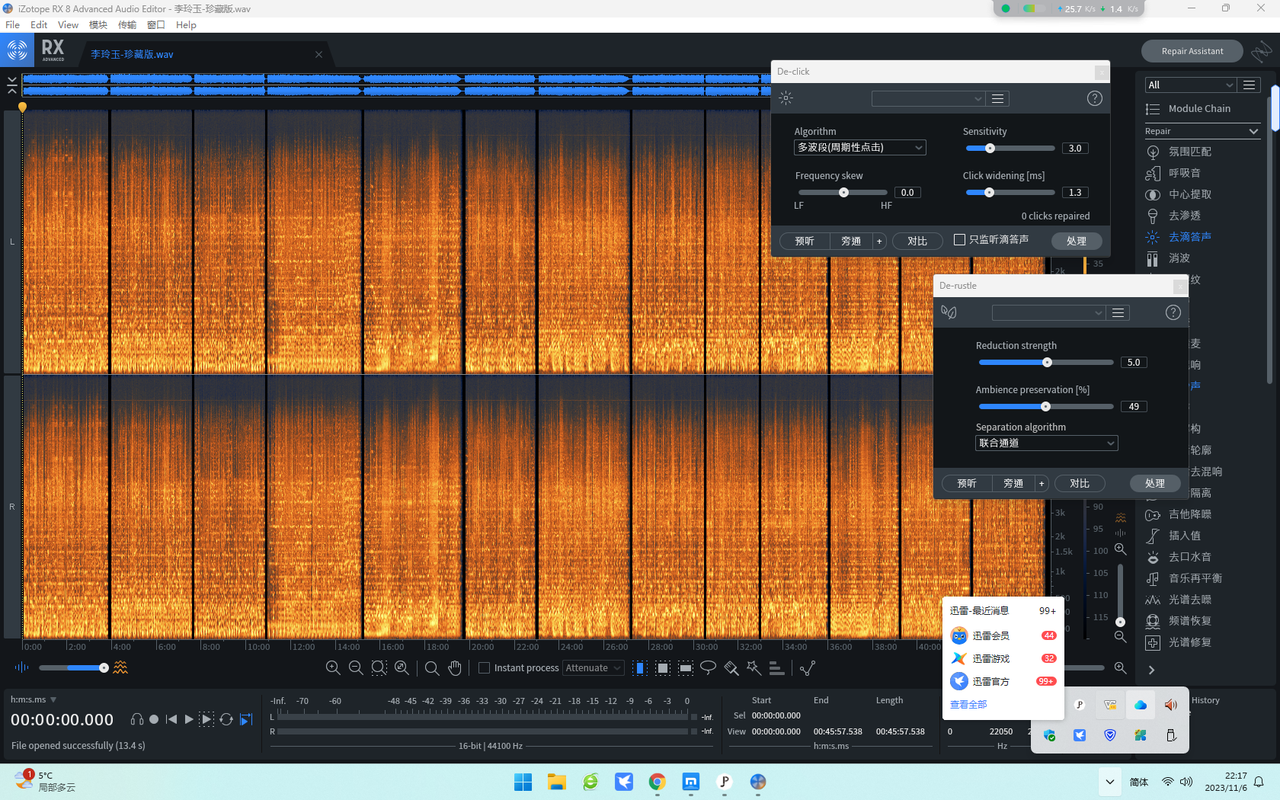Collapse the Repair category
This screenshot has width=1280, height=800.
1254,131
